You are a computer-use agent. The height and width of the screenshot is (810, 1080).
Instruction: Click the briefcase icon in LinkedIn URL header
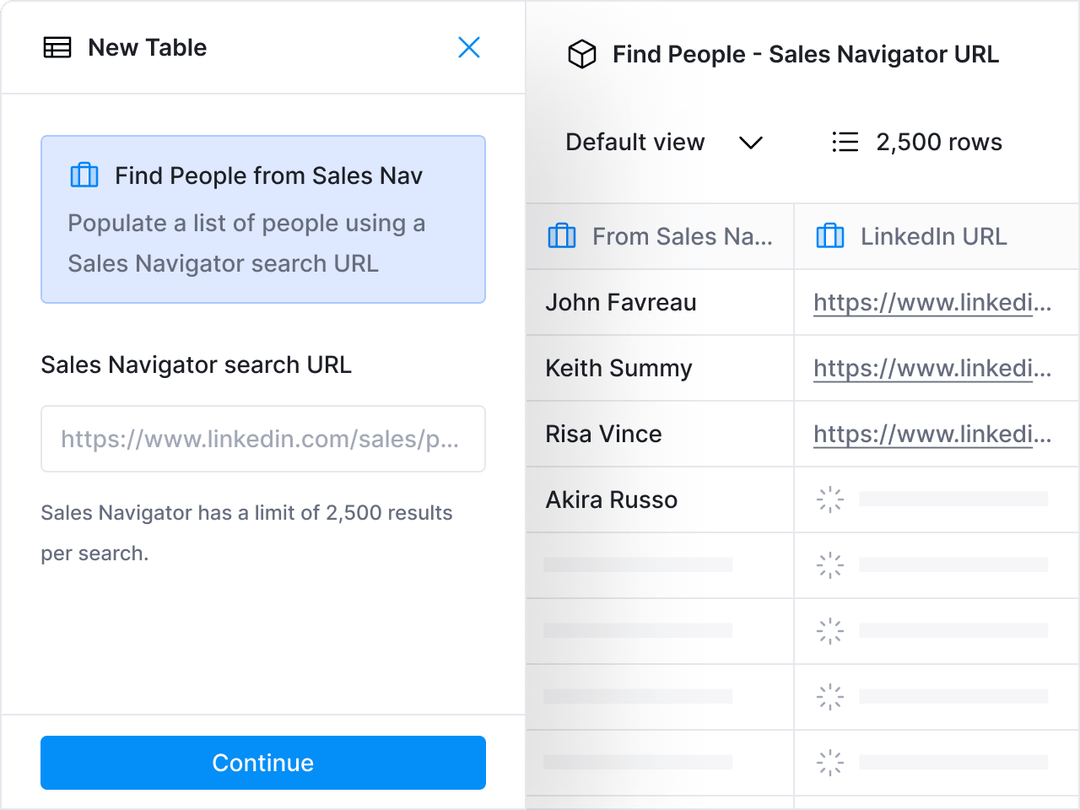(829, 236)
